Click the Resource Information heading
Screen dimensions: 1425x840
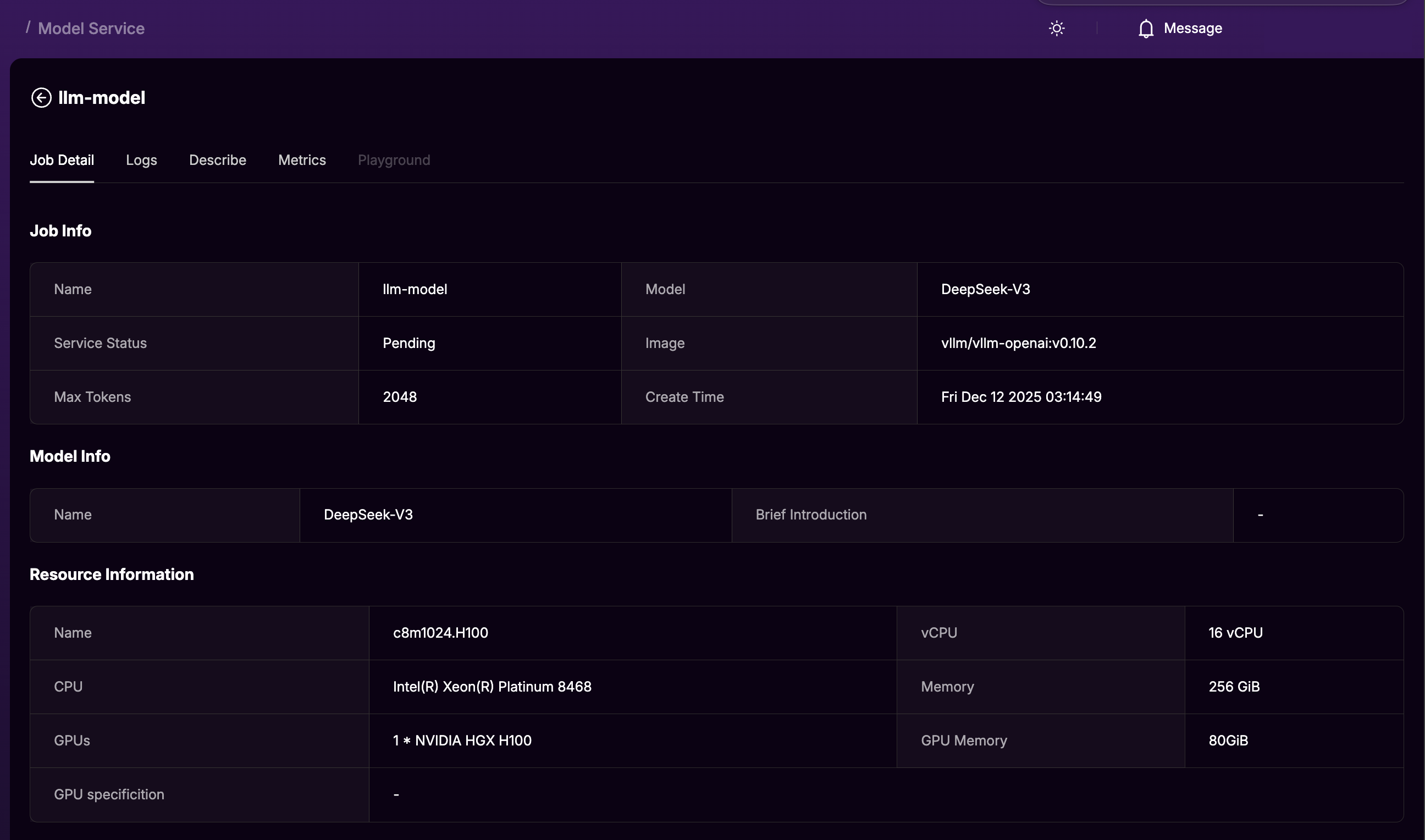click(112, 574)
